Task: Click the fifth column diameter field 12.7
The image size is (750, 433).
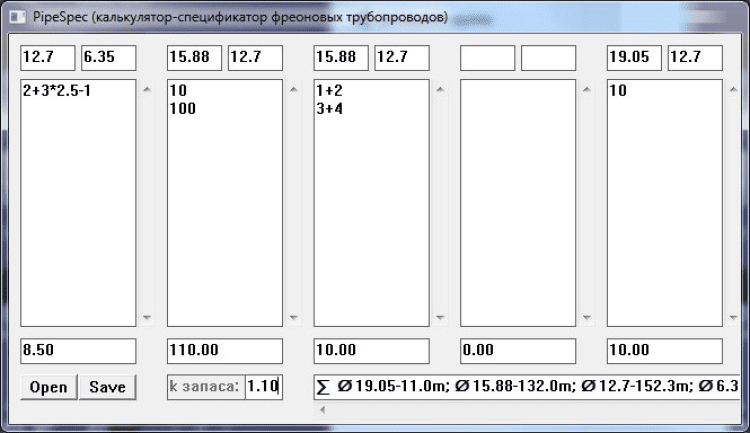Action: click(x=695, y=58)
